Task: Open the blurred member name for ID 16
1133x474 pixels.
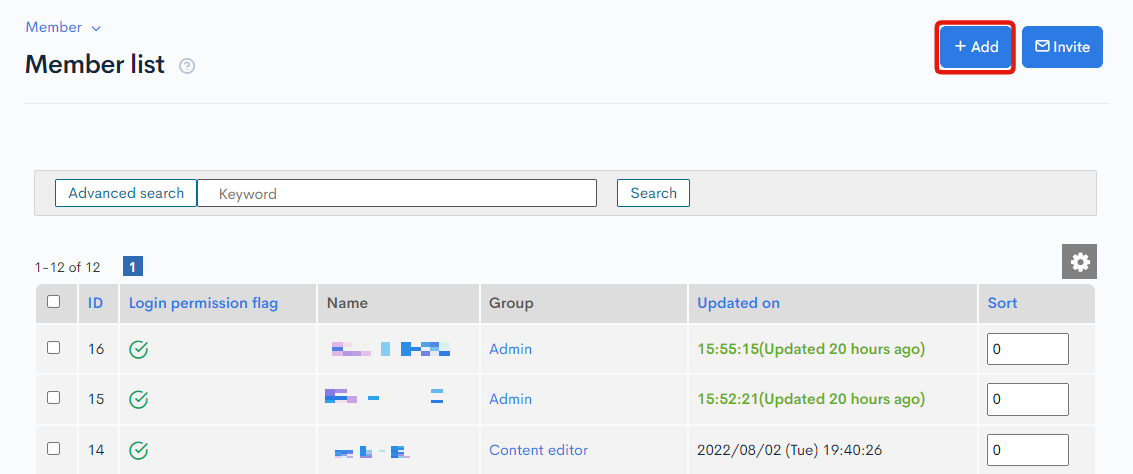Action: pos(391,349)
